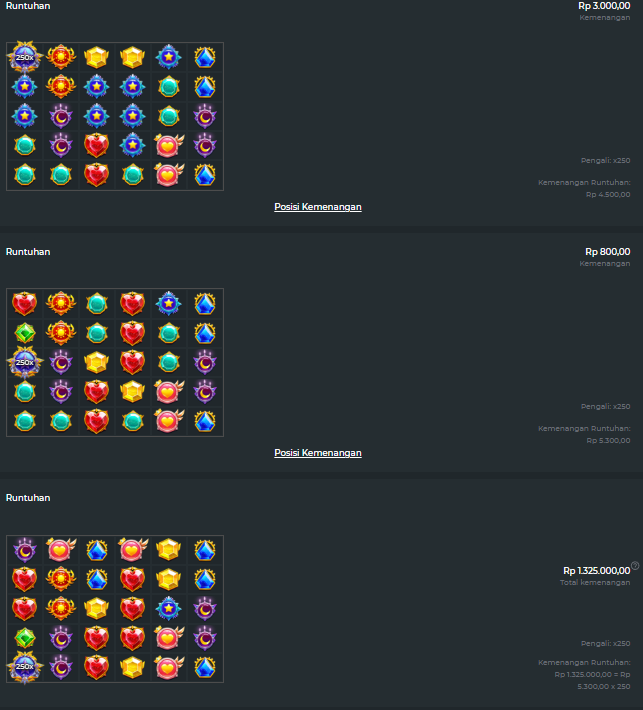Click the red sun symbol beside the top grid's 250x orb
The width and height of the screenshot is (643, 710).
pos(60,57)
